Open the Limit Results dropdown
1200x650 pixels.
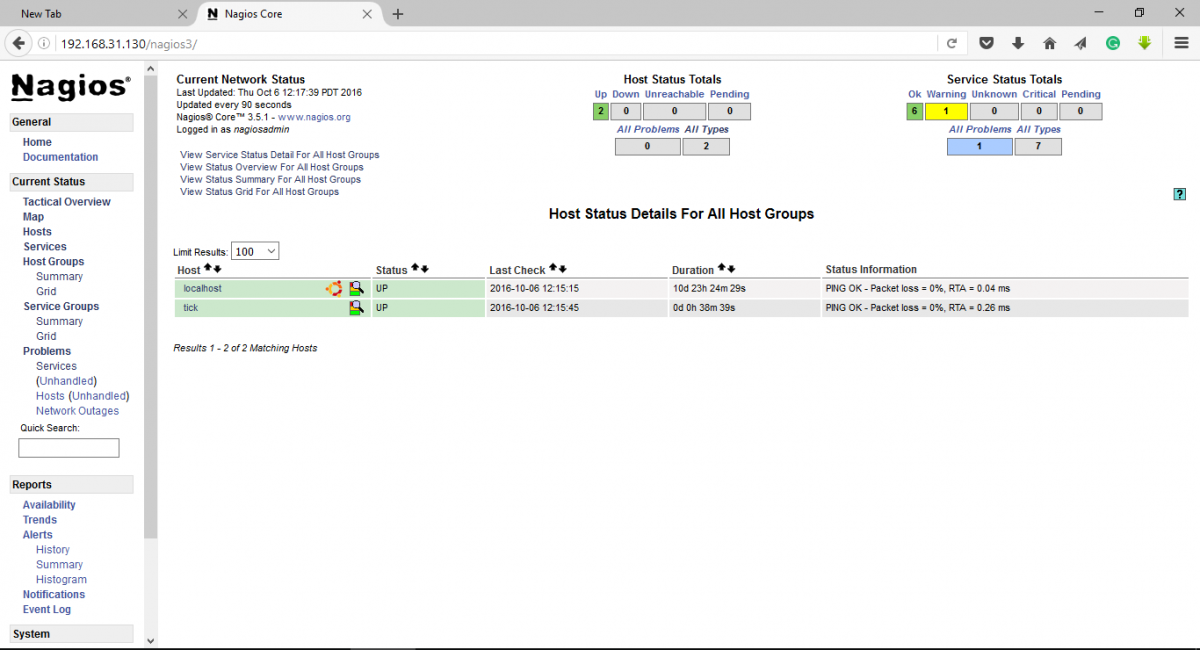tap(255, 252)
